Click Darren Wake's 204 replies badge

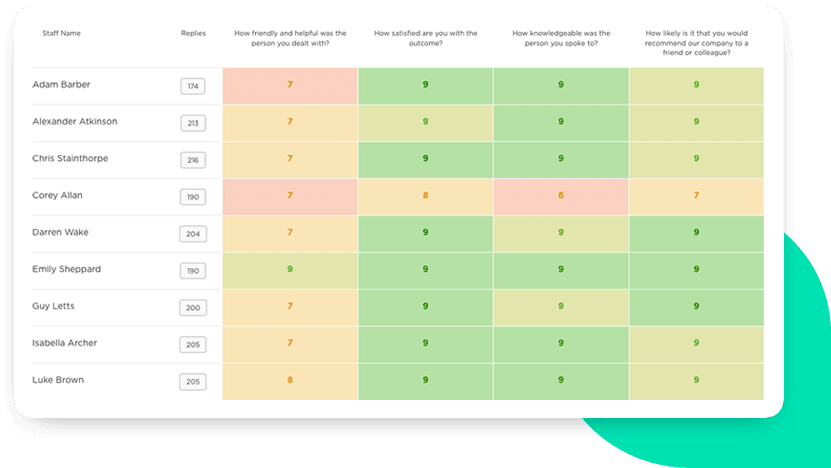[x=193, y=234]
